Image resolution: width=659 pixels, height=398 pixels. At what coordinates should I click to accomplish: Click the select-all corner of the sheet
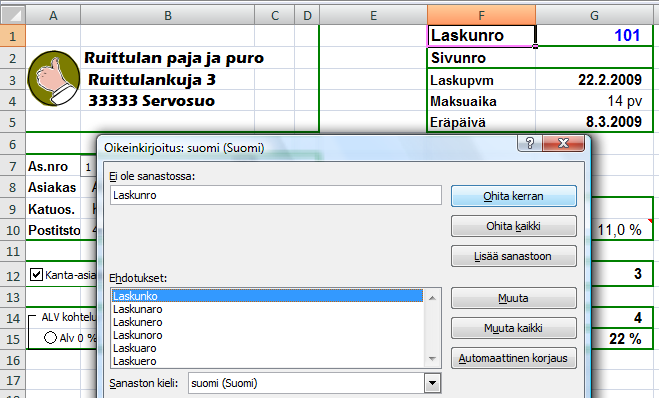(x=13, y=16)
